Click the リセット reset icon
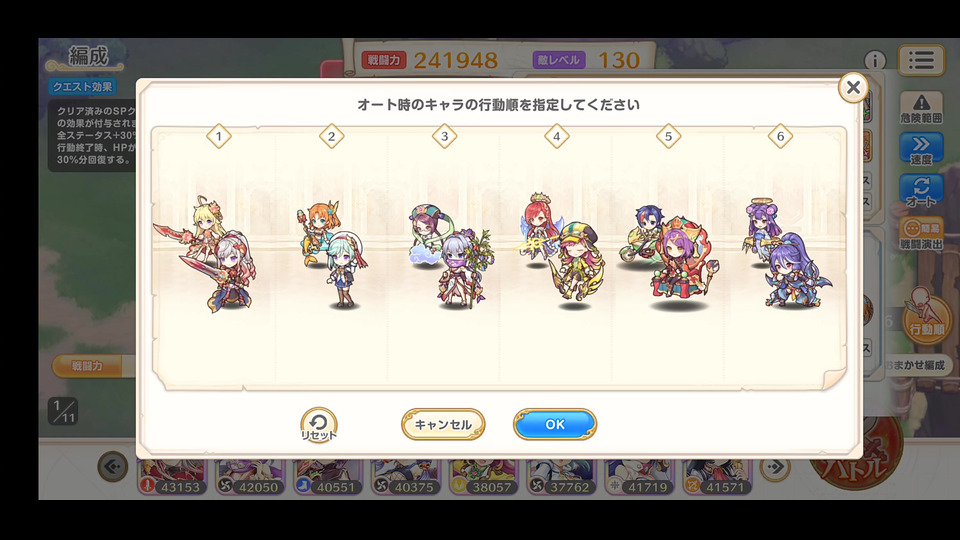 318,424
